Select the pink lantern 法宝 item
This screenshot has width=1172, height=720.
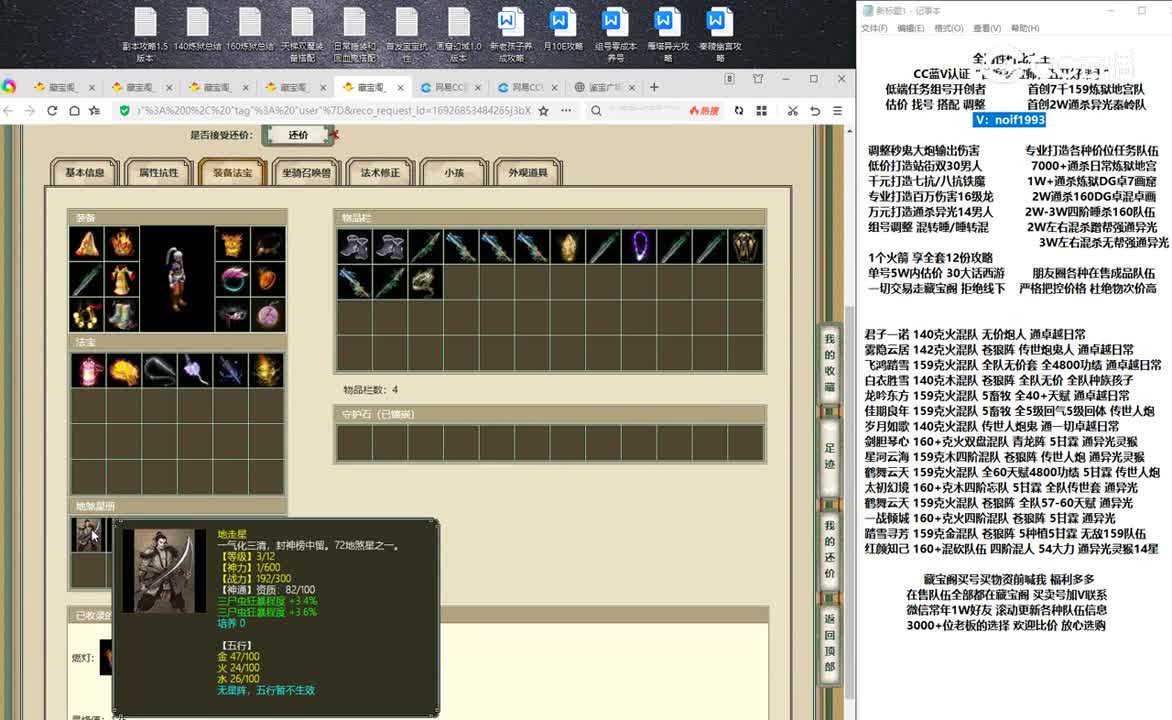tap(88, 370)
